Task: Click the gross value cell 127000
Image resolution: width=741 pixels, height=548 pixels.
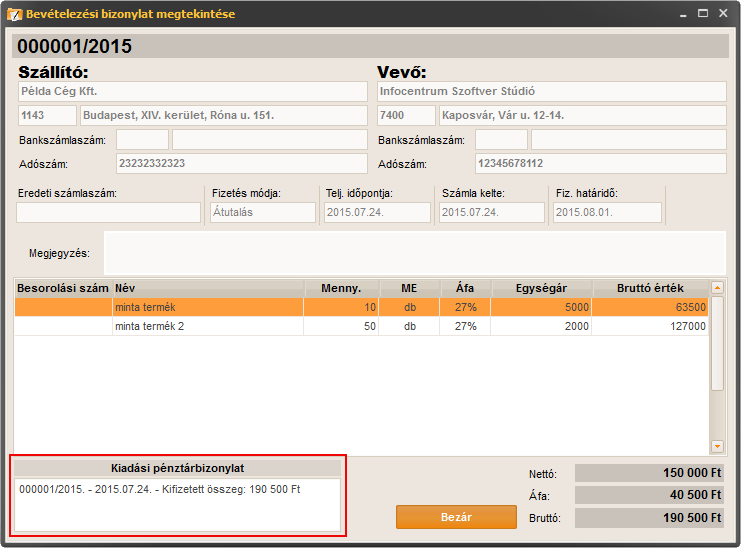Action: (x=650, y=326)
